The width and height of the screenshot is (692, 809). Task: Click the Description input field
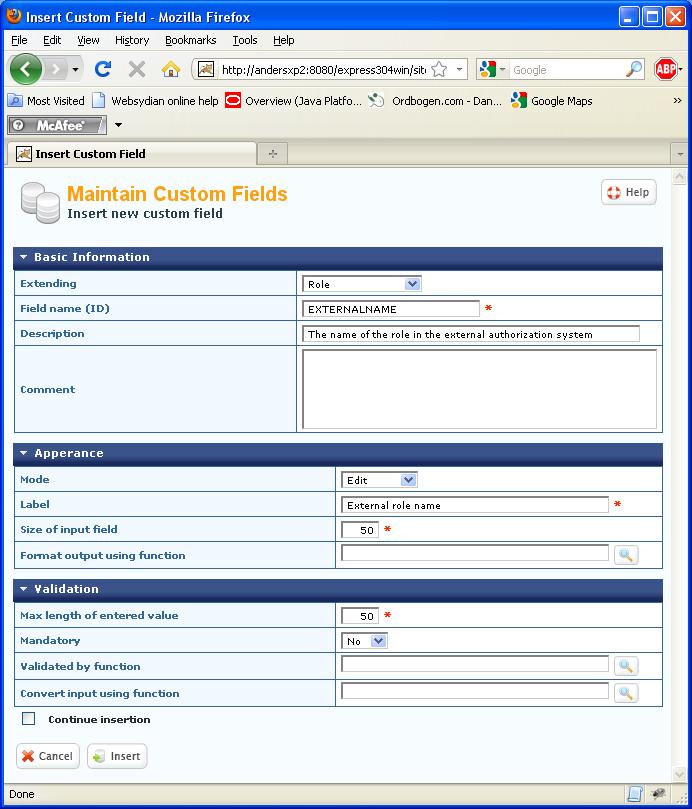pyautogui.click(x=471, y=334)
